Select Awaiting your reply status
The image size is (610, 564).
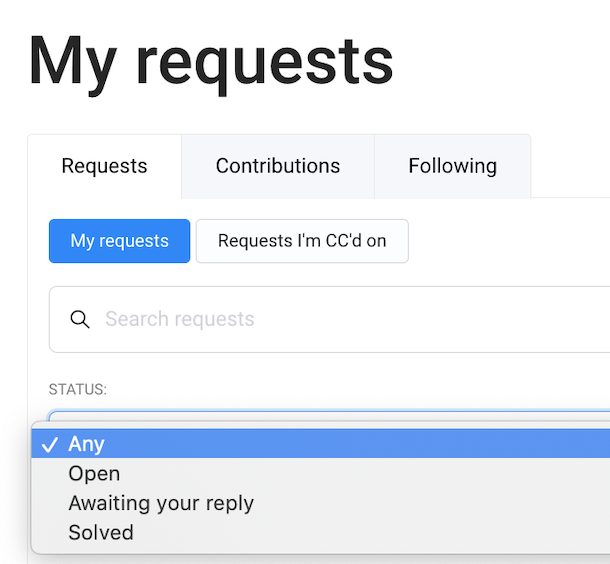(x=161, y=503)
